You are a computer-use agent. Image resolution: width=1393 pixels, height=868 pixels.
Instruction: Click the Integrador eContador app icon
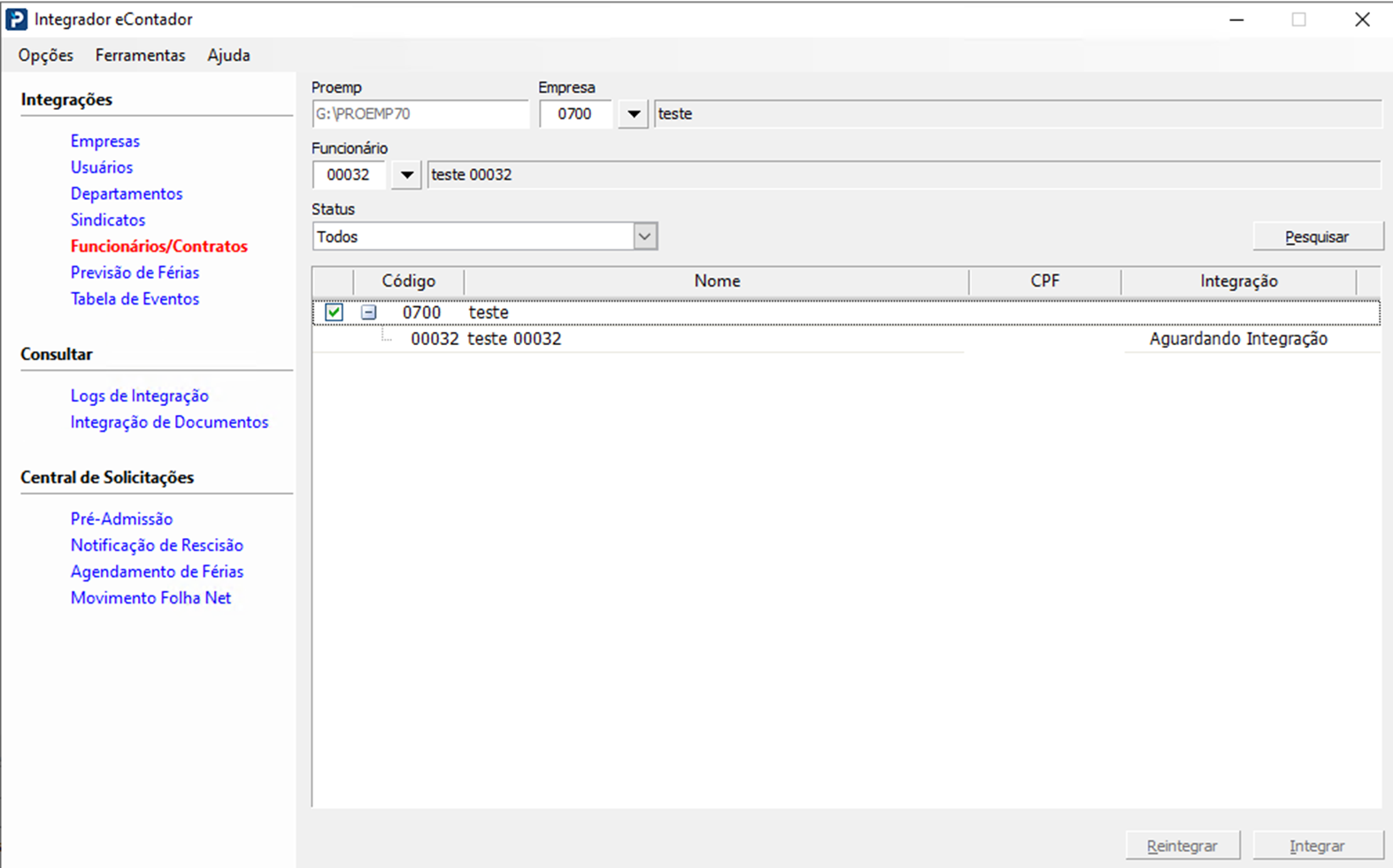tap(16, 19)
